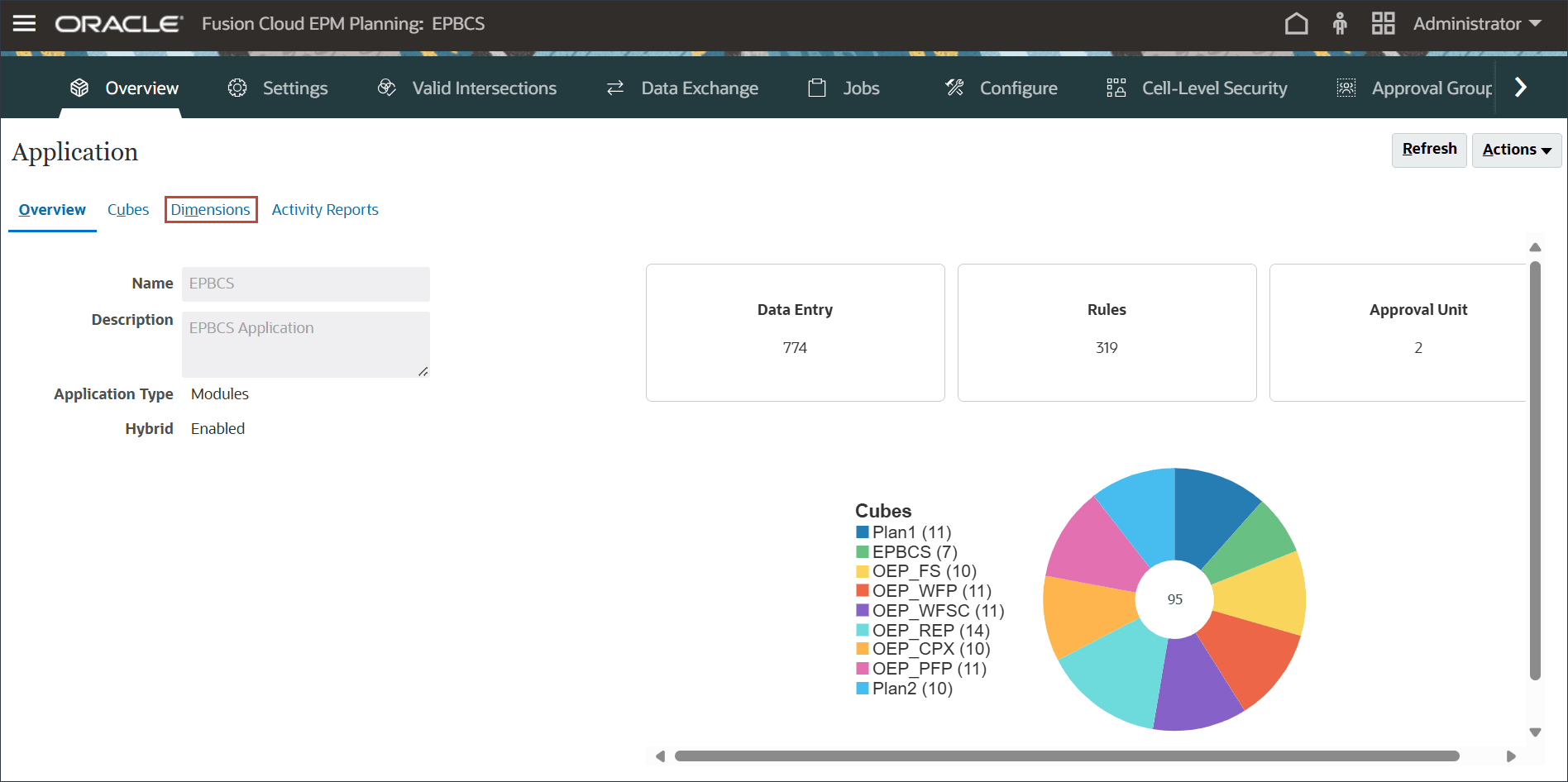Click the Plan2 light-blue legend swatch
Screen dimensions: 1568x782
point(863,688)
